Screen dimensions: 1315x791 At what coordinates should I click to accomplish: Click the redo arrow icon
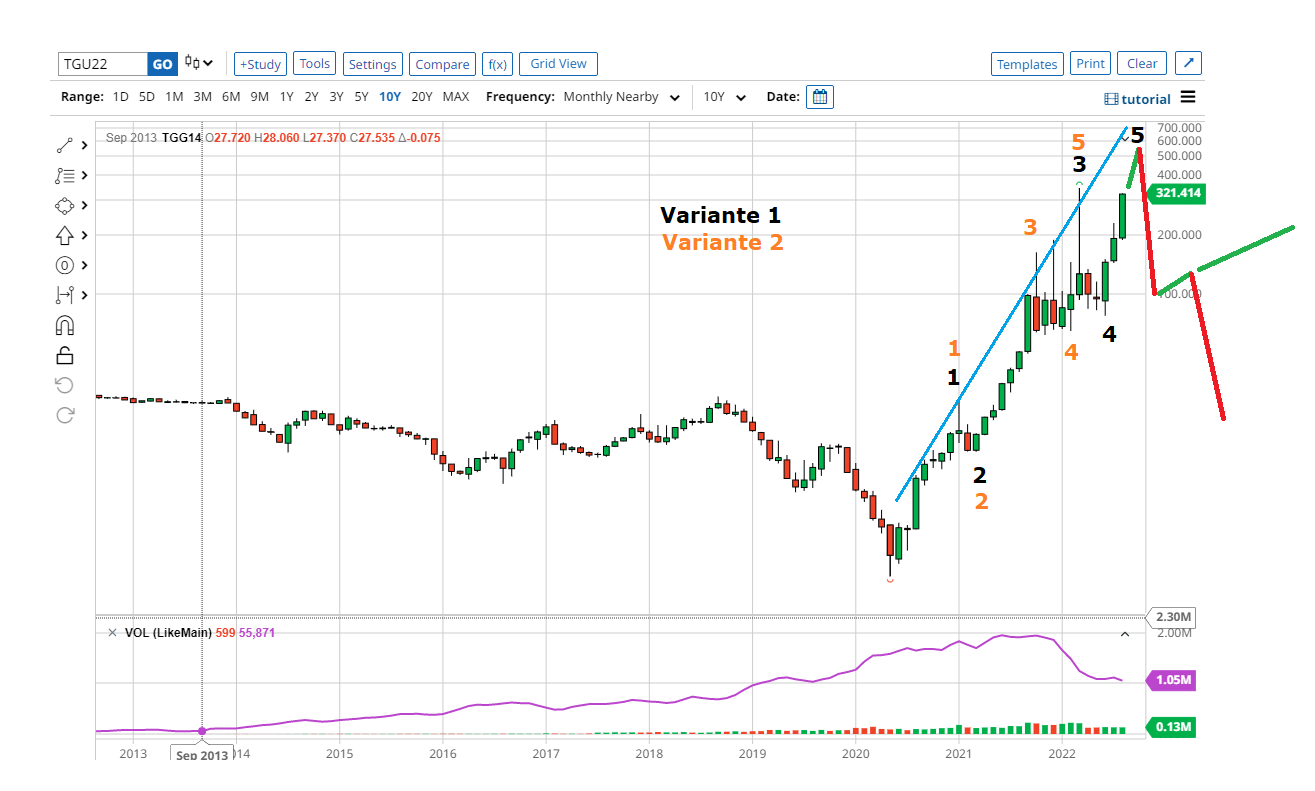(x=65, y=415)
